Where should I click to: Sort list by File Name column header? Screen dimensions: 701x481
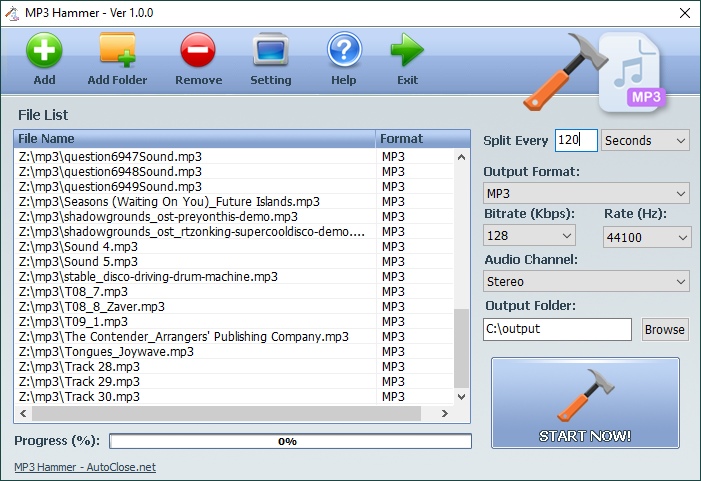(x=195, y=139)
